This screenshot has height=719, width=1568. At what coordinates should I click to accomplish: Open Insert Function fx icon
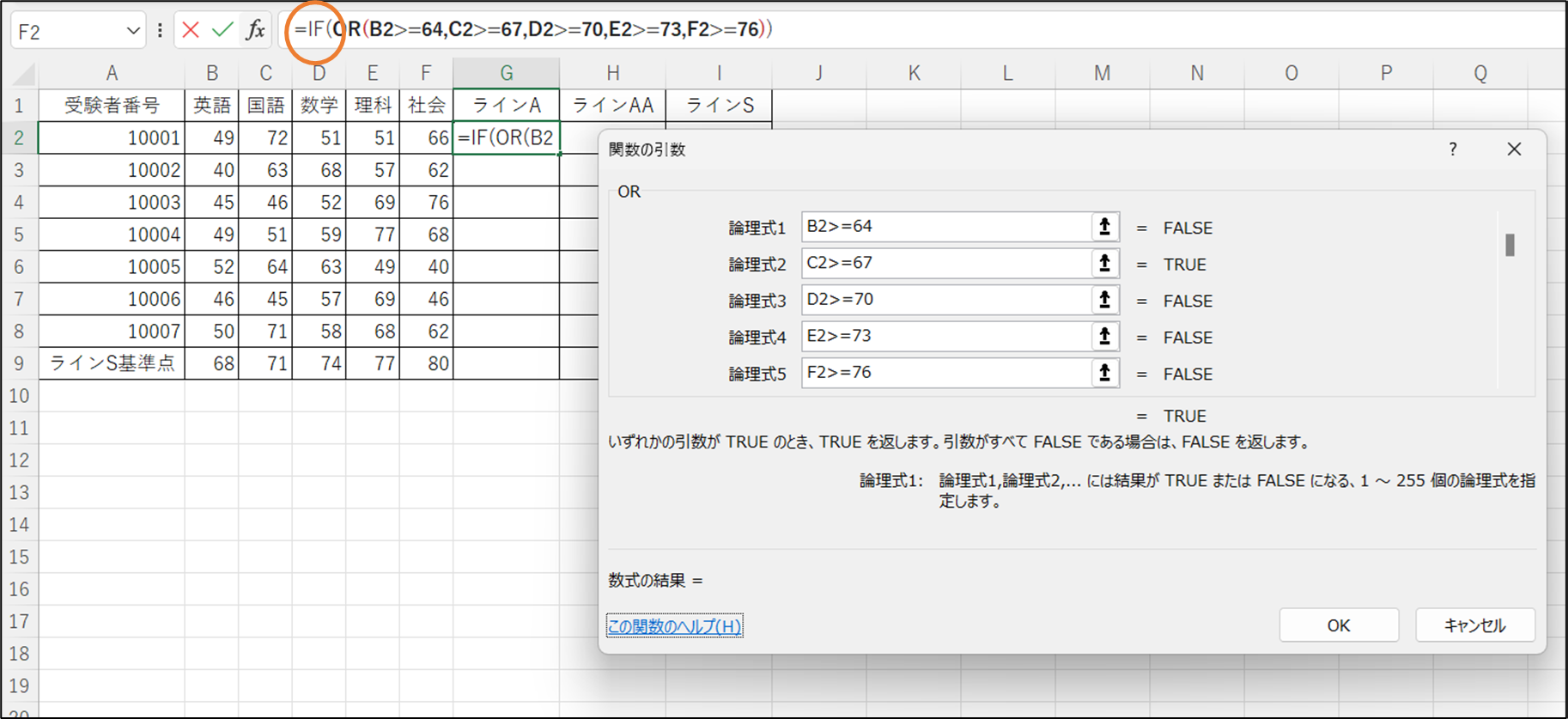pyautogui.click(x=255, y=30)
